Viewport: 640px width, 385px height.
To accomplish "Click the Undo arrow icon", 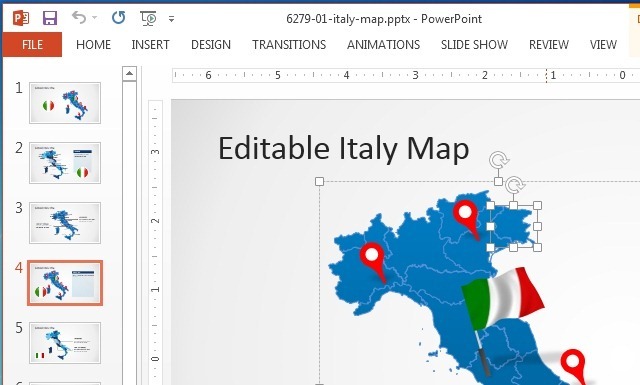I will (79, 18).
